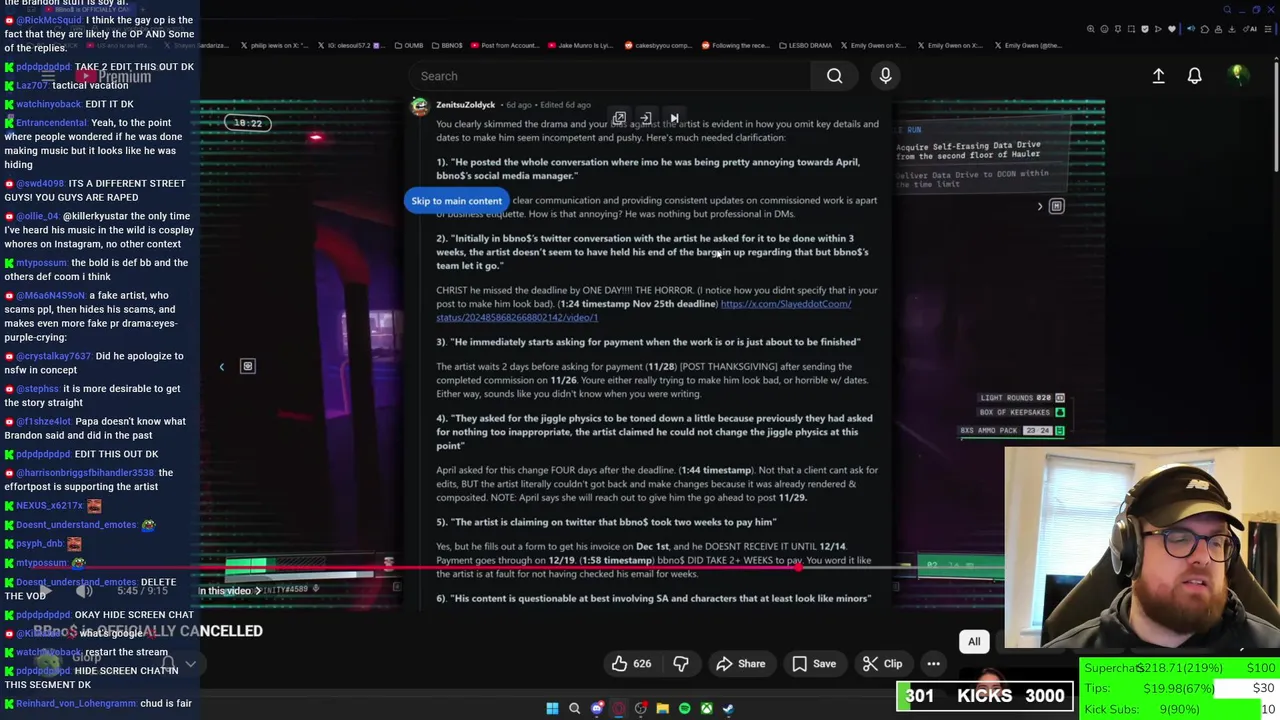Open 'cakesbyyou comp...' bookmark
The image size is (1280, 720).
[658, 45]
